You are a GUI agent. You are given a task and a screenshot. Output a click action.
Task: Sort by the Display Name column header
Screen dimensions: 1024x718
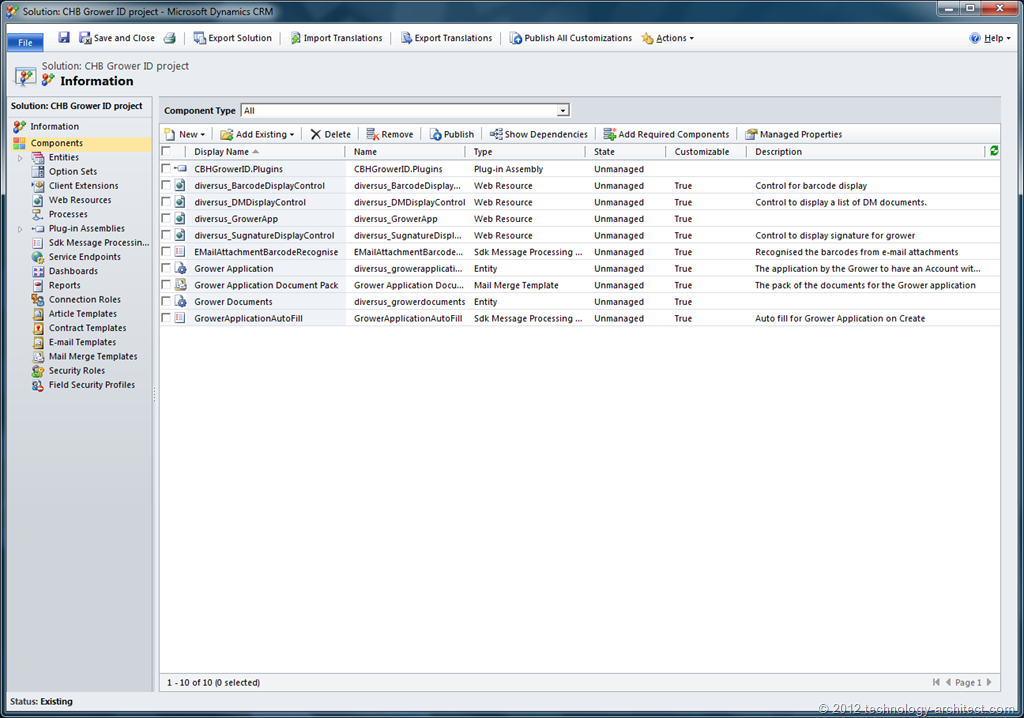[x=221, y=152]
